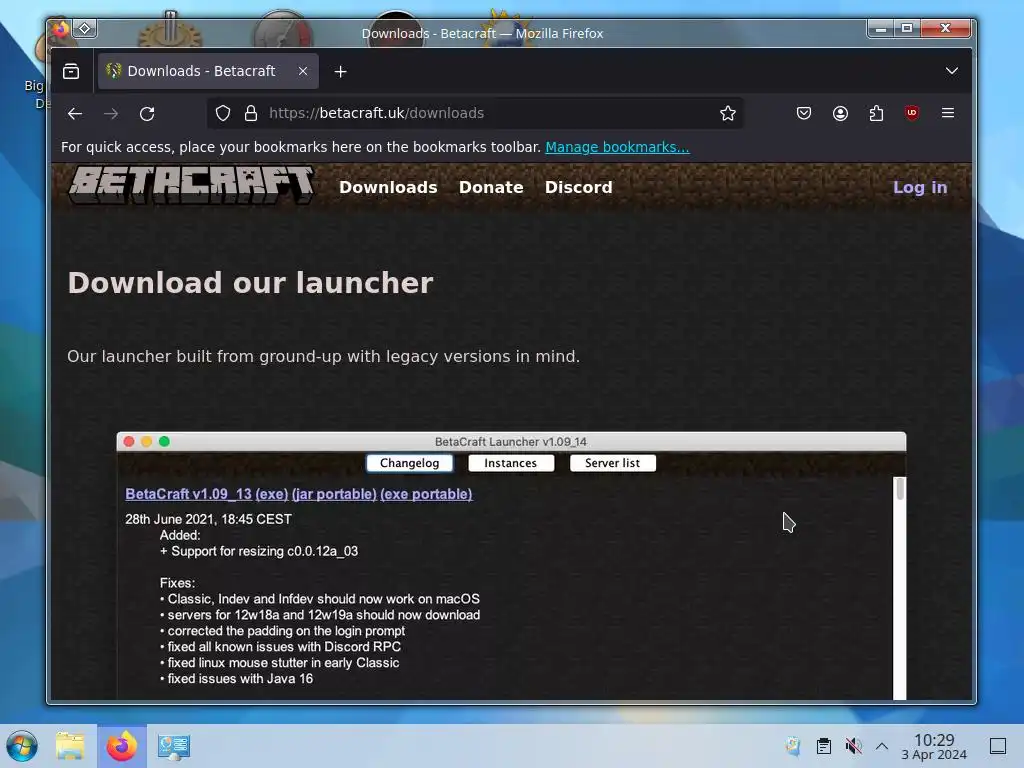Click text "fixed issues with Java 16"
Image resolution: width=1024 pixels, height=768 pixels.
240,679
